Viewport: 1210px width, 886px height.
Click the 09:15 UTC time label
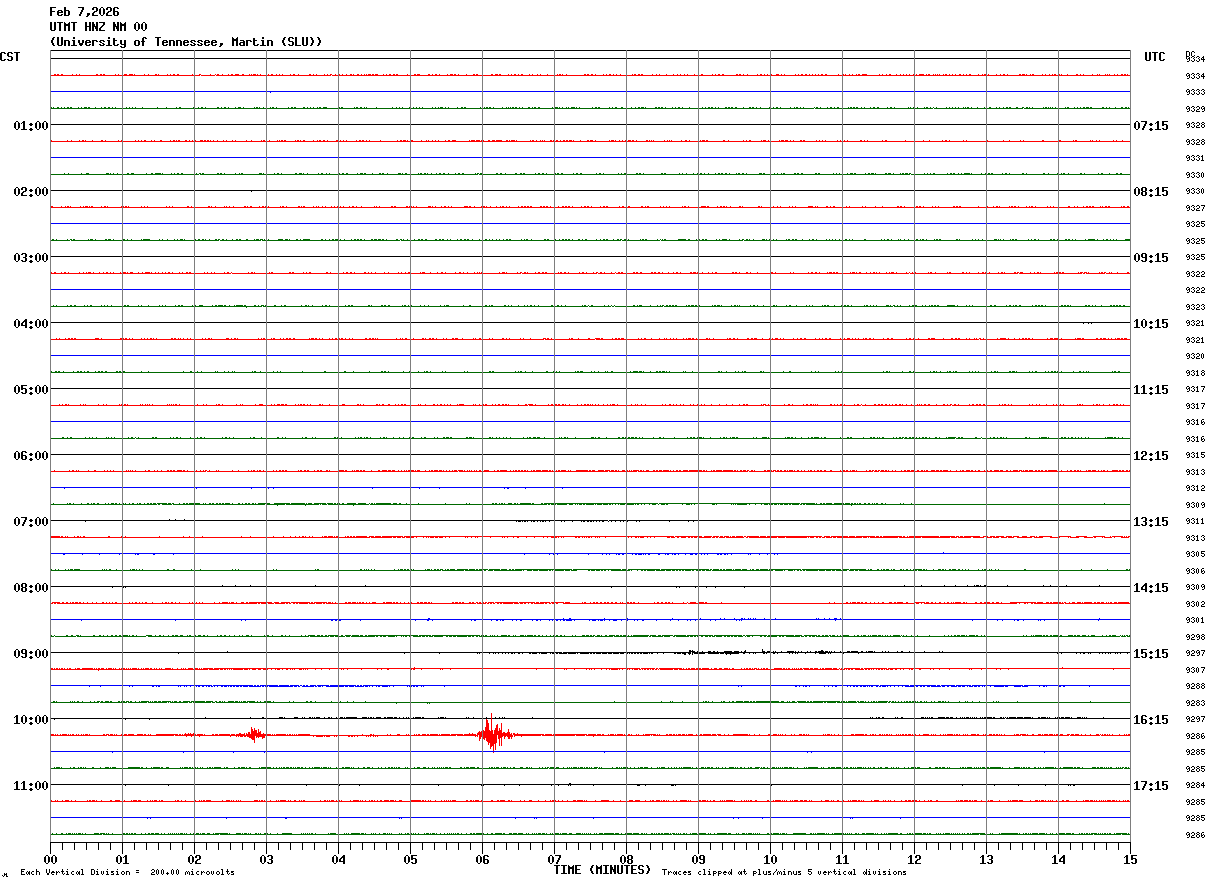click(x=1151, y=257)
